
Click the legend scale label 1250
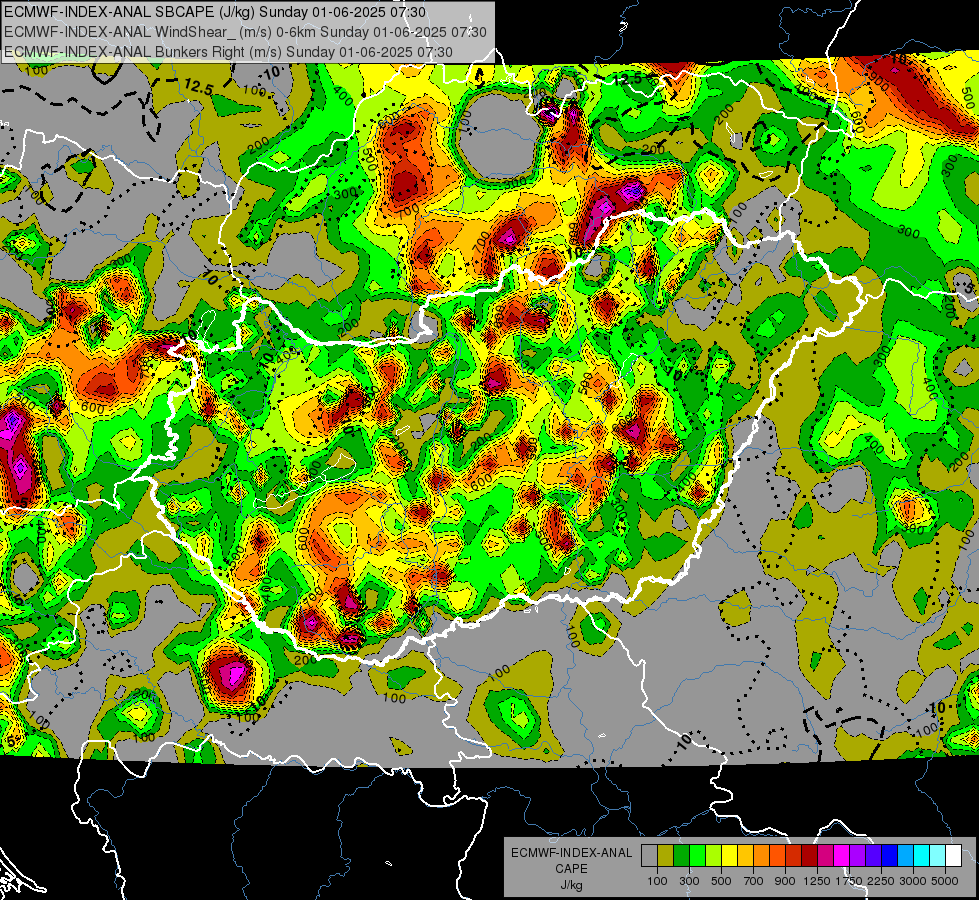pyautogui.click(x=817, y=881)
